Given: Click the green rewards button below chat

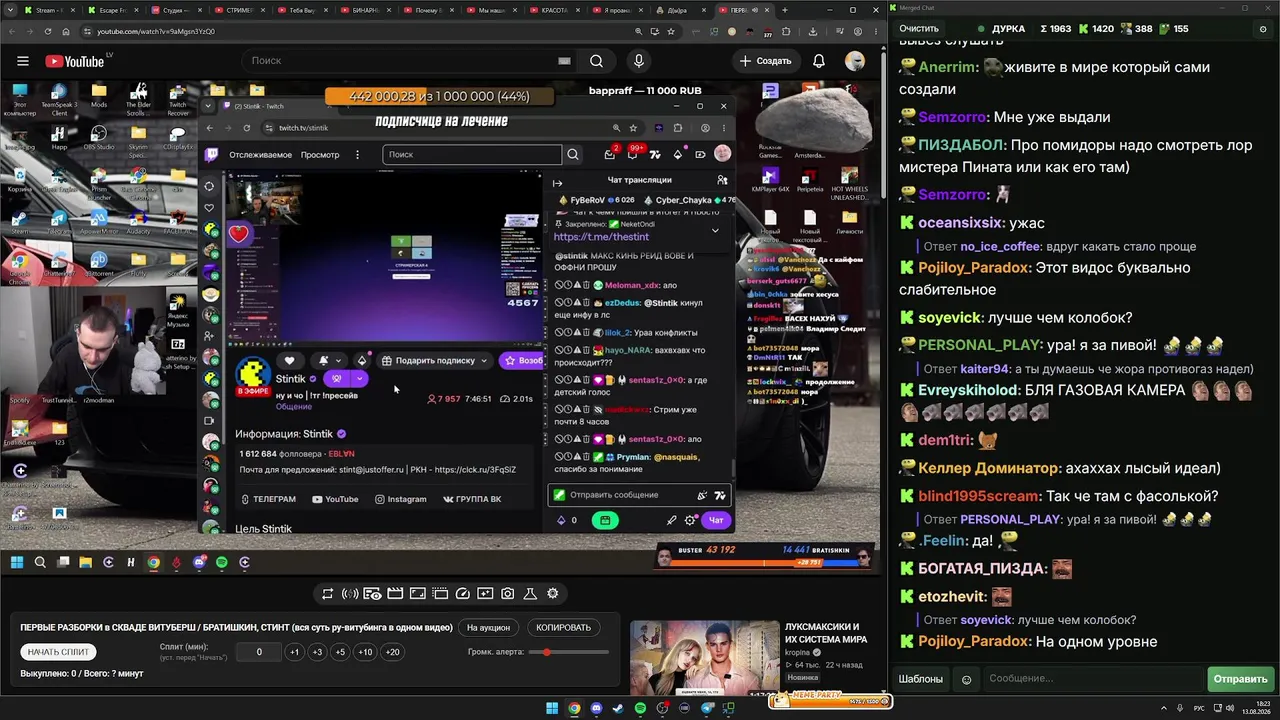Looking at the screenshot, I should tap(605, 520).
